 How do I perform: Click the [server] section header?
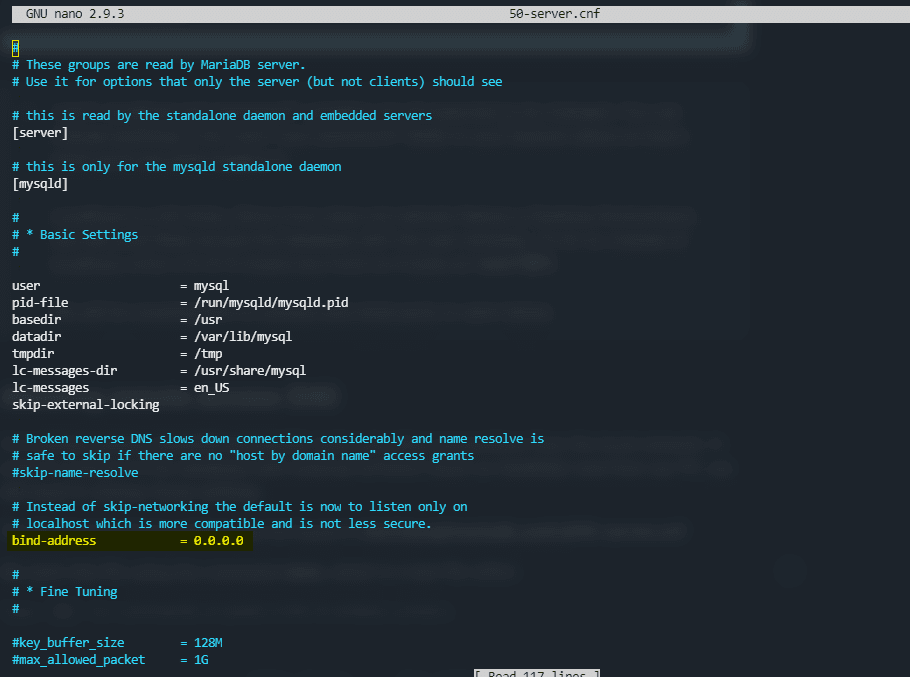pos(39,132)
